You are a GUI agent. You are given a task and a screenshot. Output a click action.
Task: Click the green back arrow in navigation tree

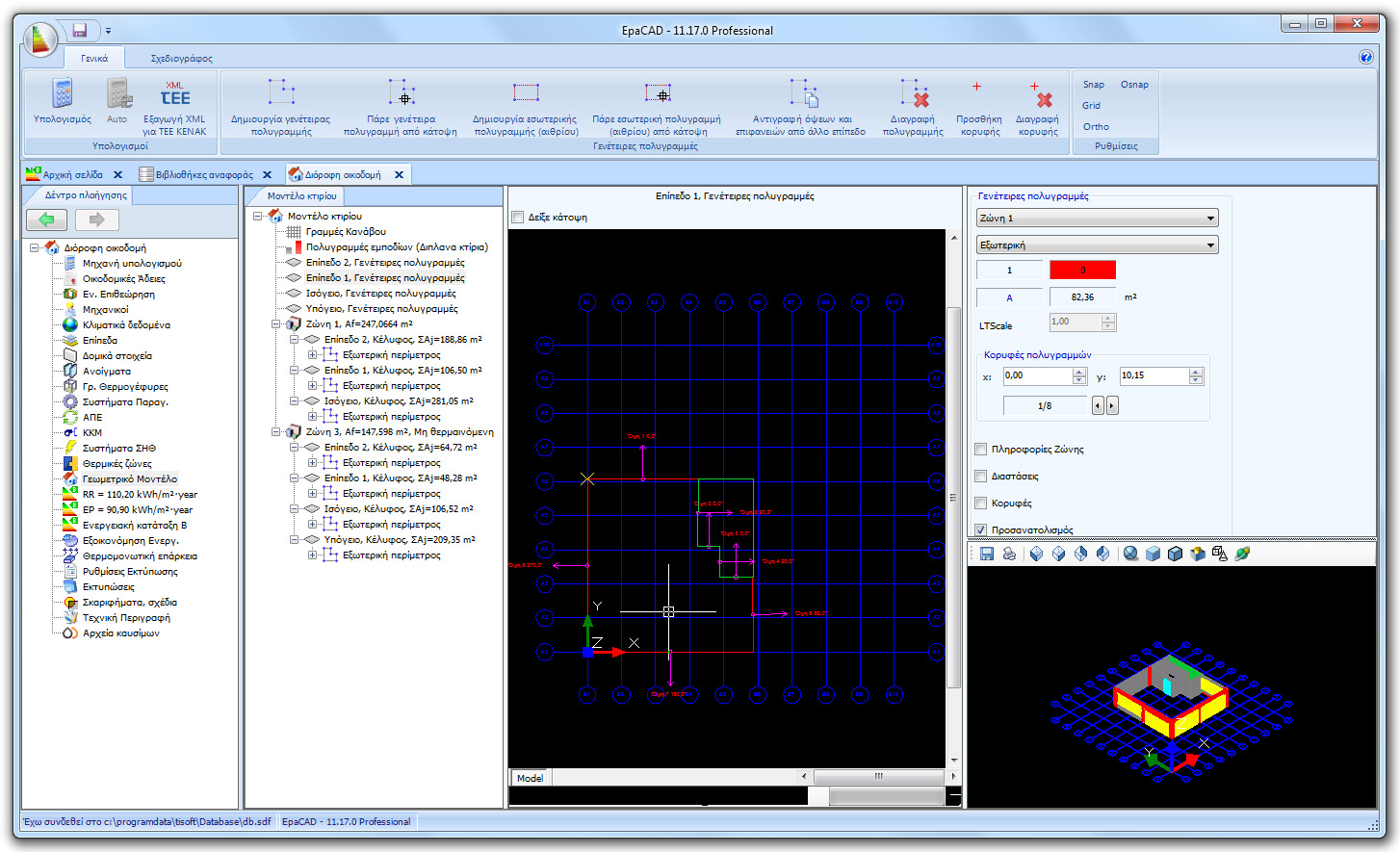(46, 219)
